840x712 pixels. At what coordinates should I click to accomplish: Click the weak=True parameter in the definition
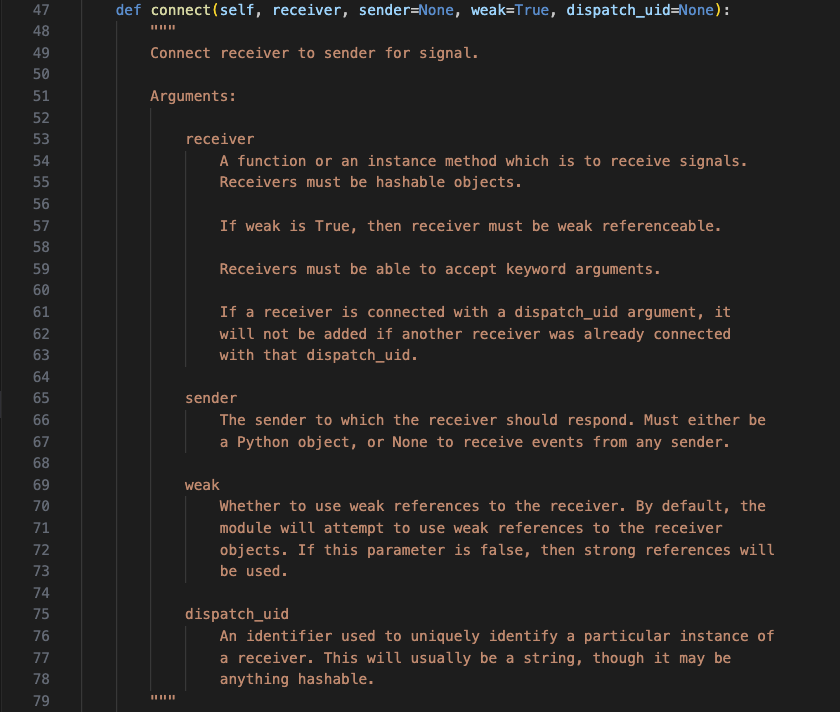point(510,10)
